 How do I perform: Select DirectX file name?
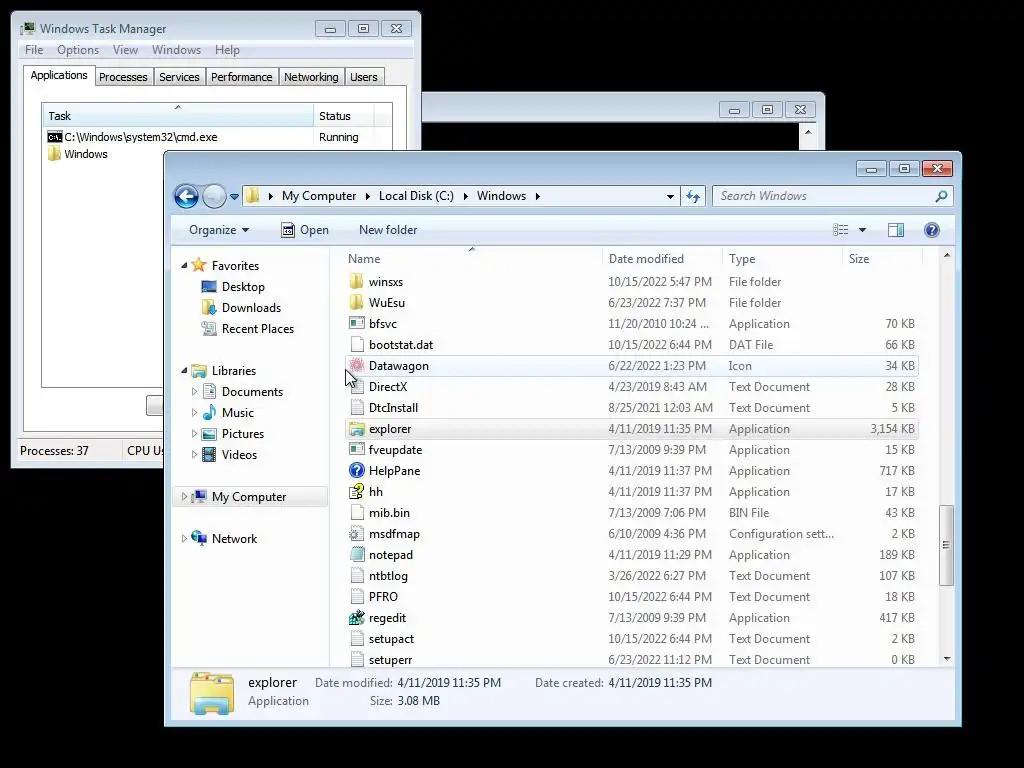pyautogui.click(x=388, y=387)
